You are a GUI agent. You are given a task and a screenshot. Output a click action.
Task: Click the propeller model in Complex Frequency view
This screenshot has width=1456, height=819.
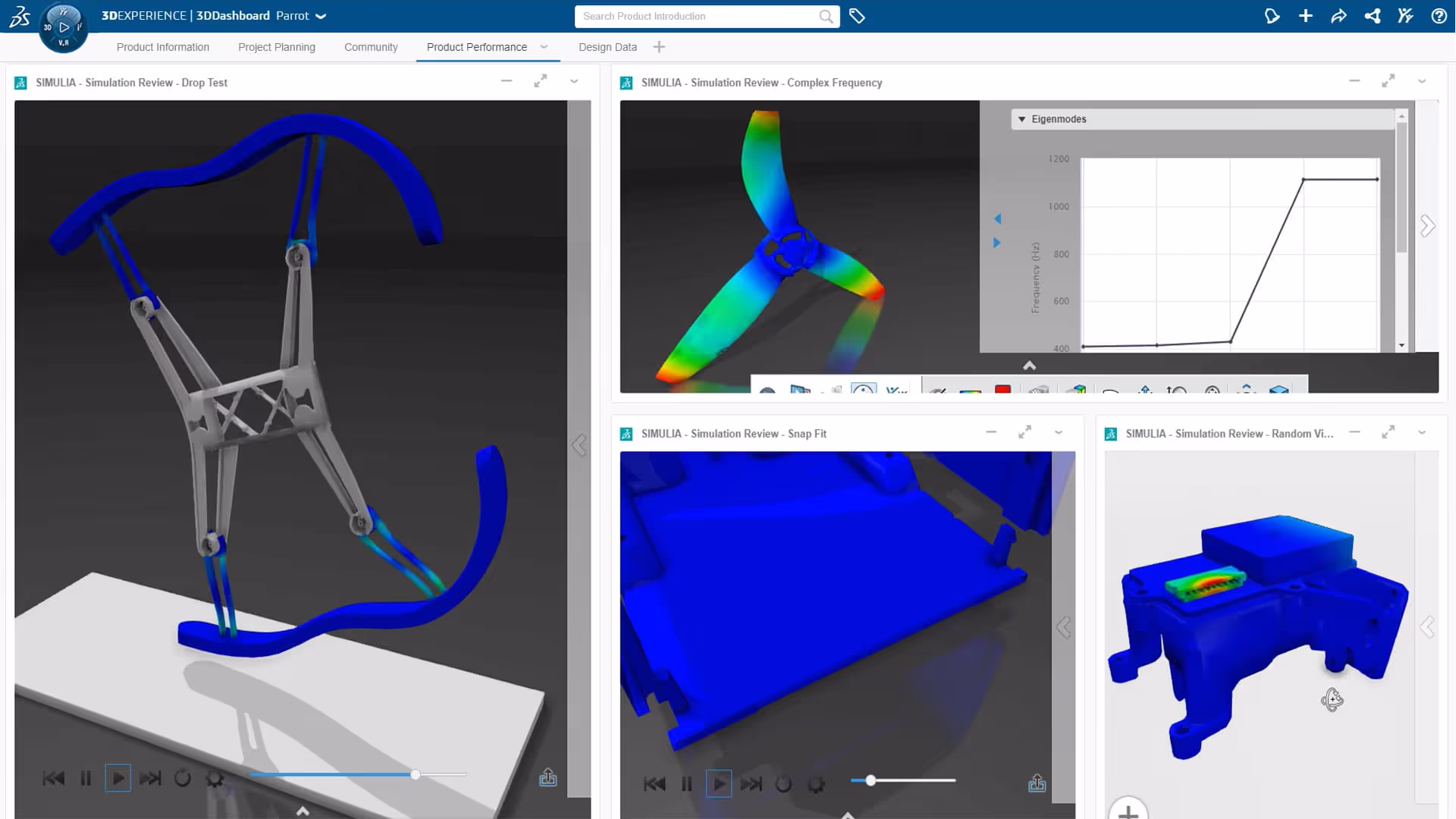pos(789,250)
